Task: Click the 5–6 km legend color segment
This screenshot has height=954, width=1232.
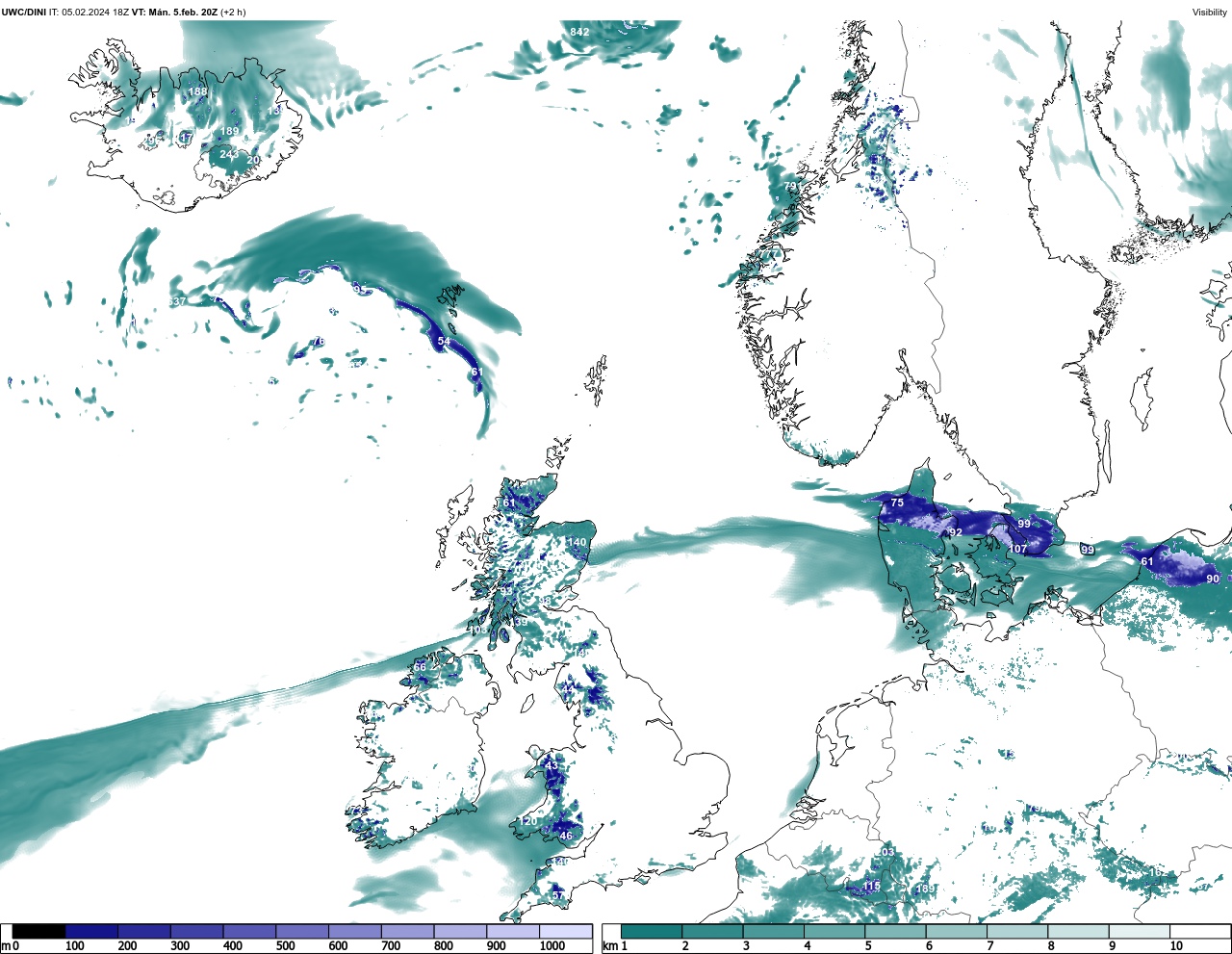Action: click(895, 931)
